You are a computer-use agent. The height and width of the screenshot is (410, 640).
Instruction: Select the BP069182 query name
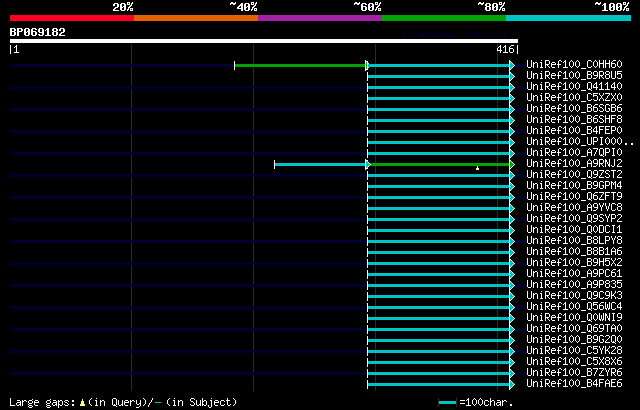(x=38, y=32)
